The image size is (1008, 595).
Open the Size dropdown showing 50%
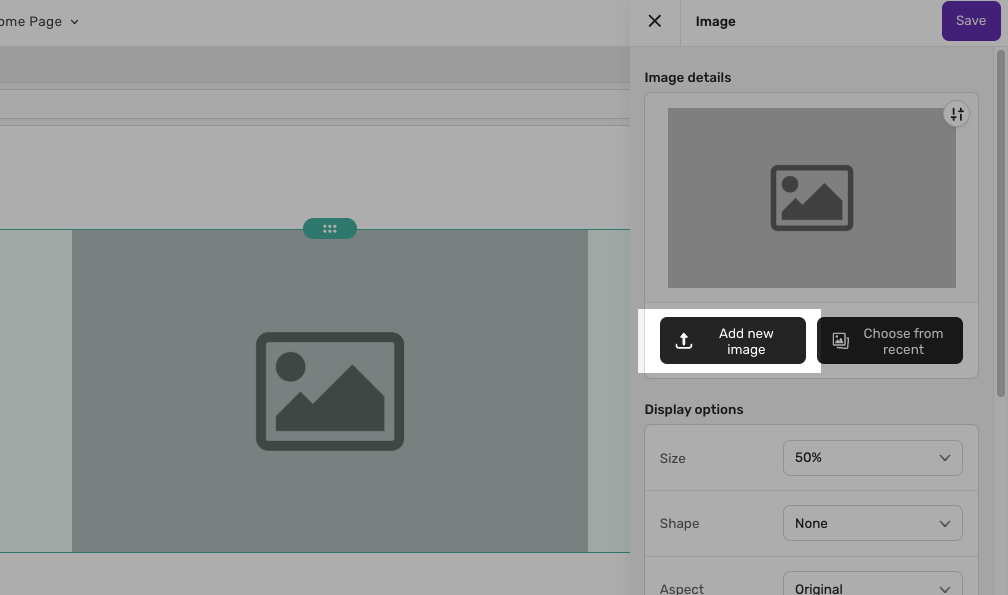pos(872,458)
